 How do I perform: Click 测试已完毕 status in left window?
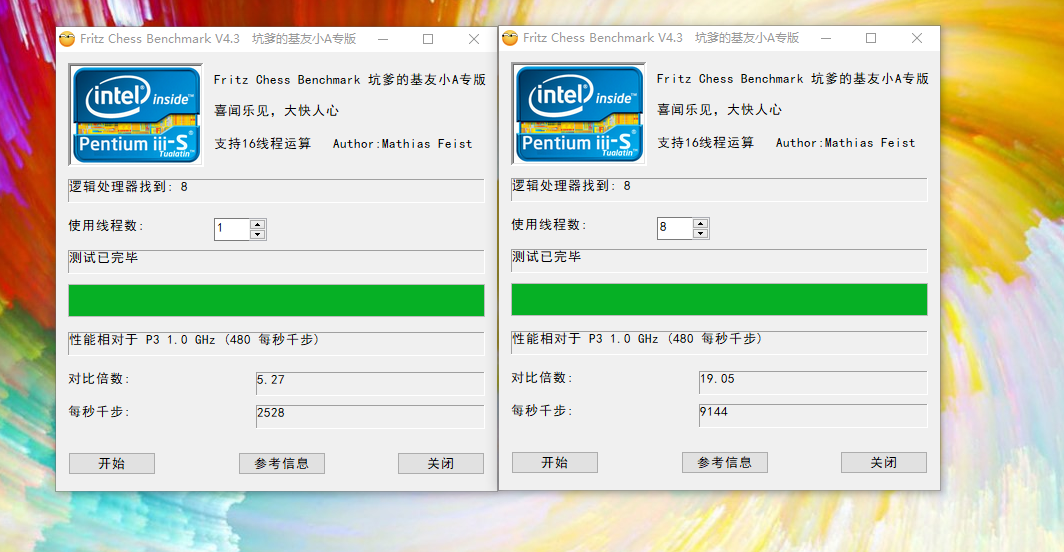(276, 261)
